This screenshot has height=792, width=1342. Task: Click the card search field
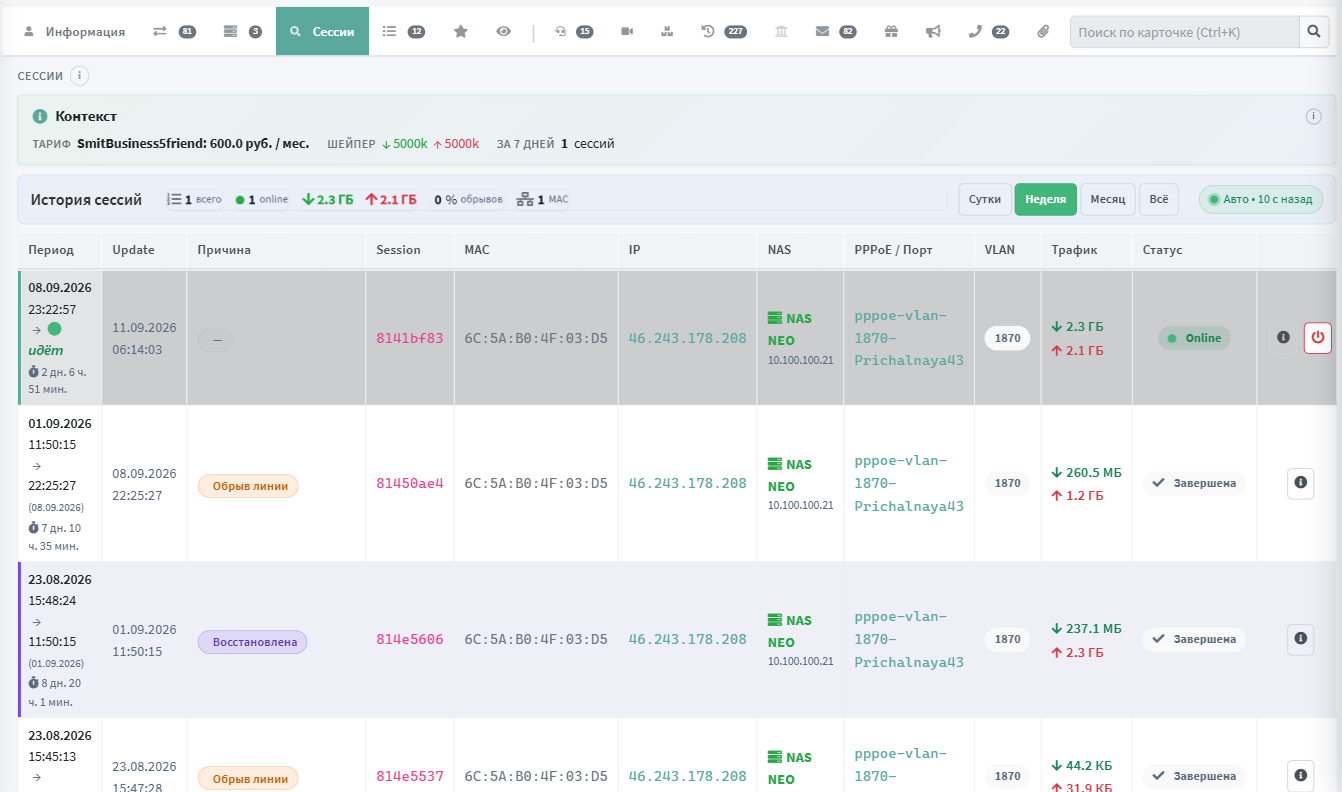click(1184, 32)
